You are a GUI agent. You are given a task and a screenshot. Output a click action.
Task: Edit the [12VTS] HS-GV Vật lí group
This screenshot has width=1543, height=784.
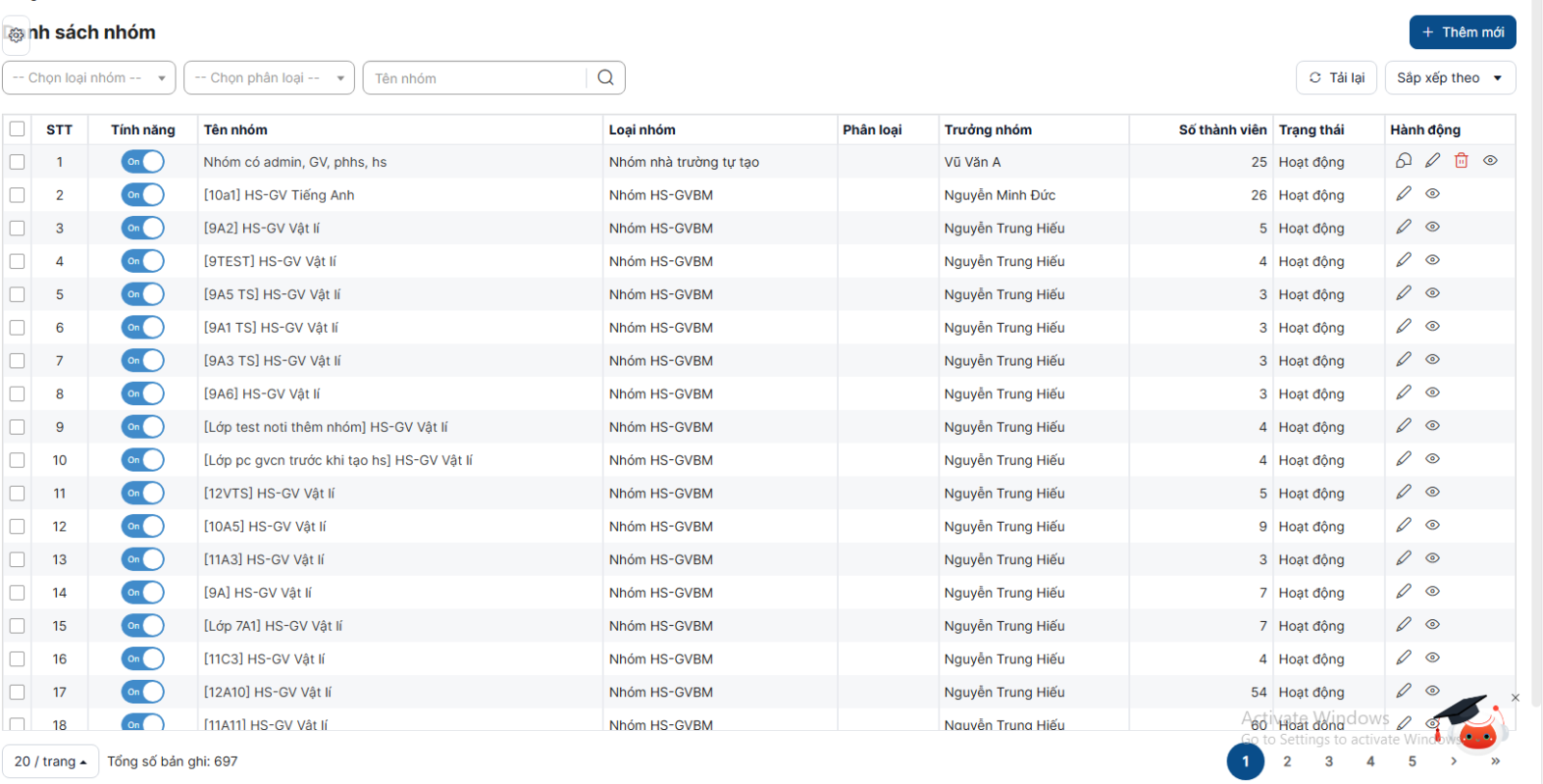[1403, 493]
